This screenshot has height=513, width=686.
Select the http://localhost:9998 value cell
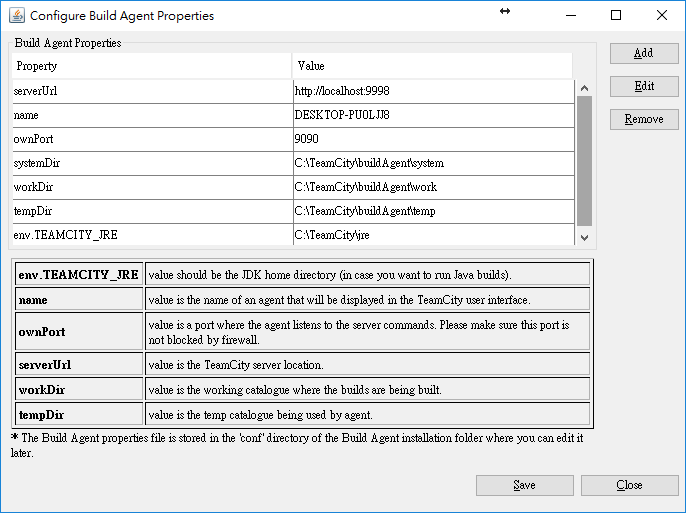coord(434,91)
